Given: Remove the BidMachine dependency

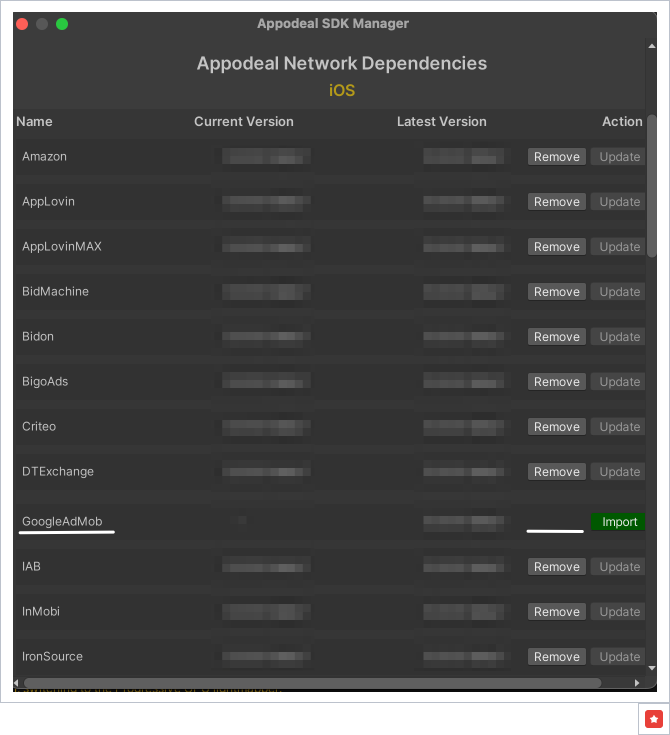Looking at the screenshot, I should (557, 292).
